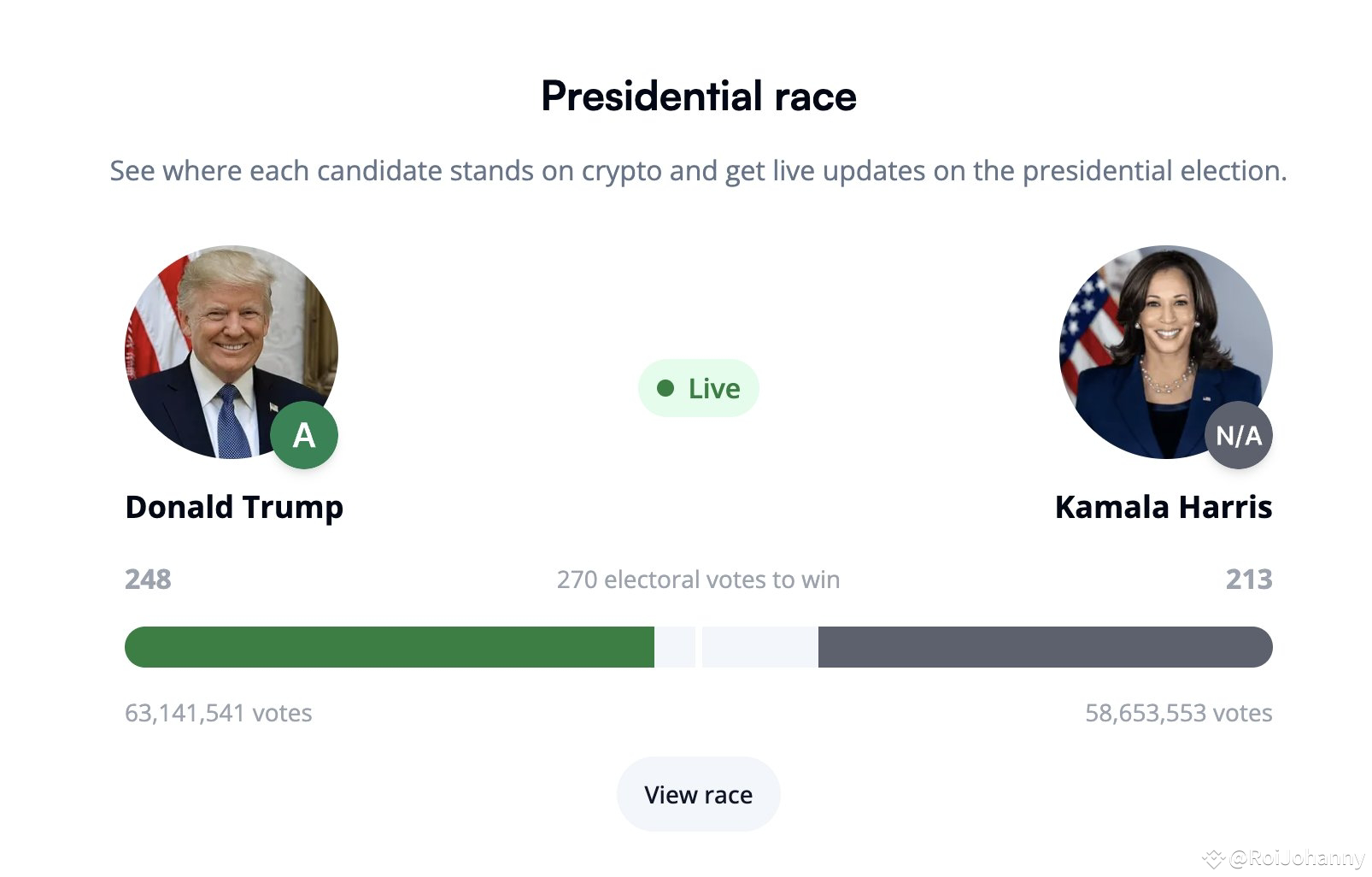Viewport: 1372px width, 877px height.
Task: Click the Live status pill
Action: (699, 388)
